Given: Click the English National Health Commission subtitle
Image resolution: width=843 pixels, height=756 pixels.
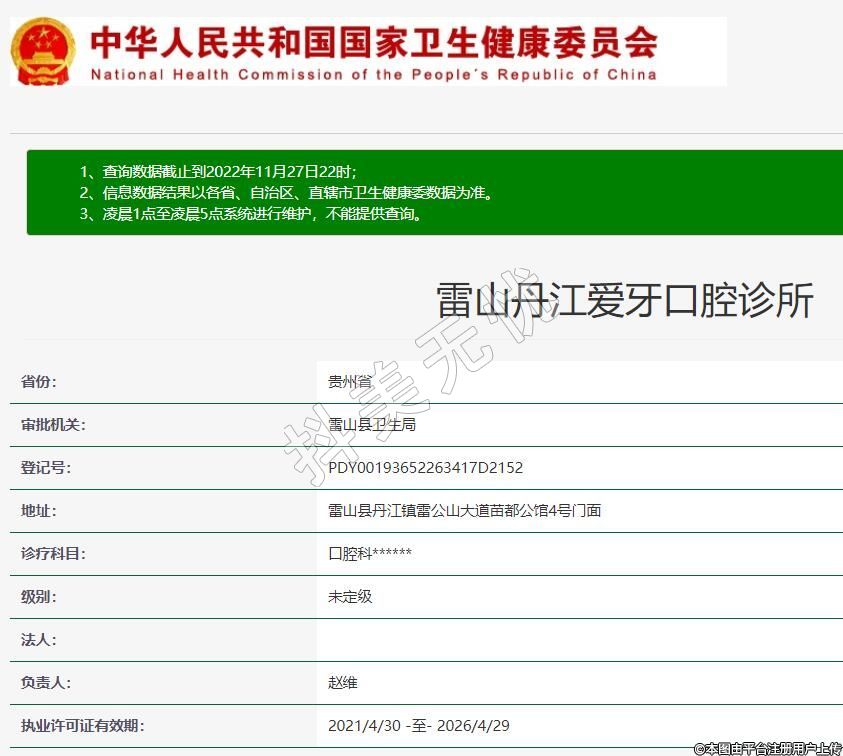Looking at the screenshot, I should 373,74.
